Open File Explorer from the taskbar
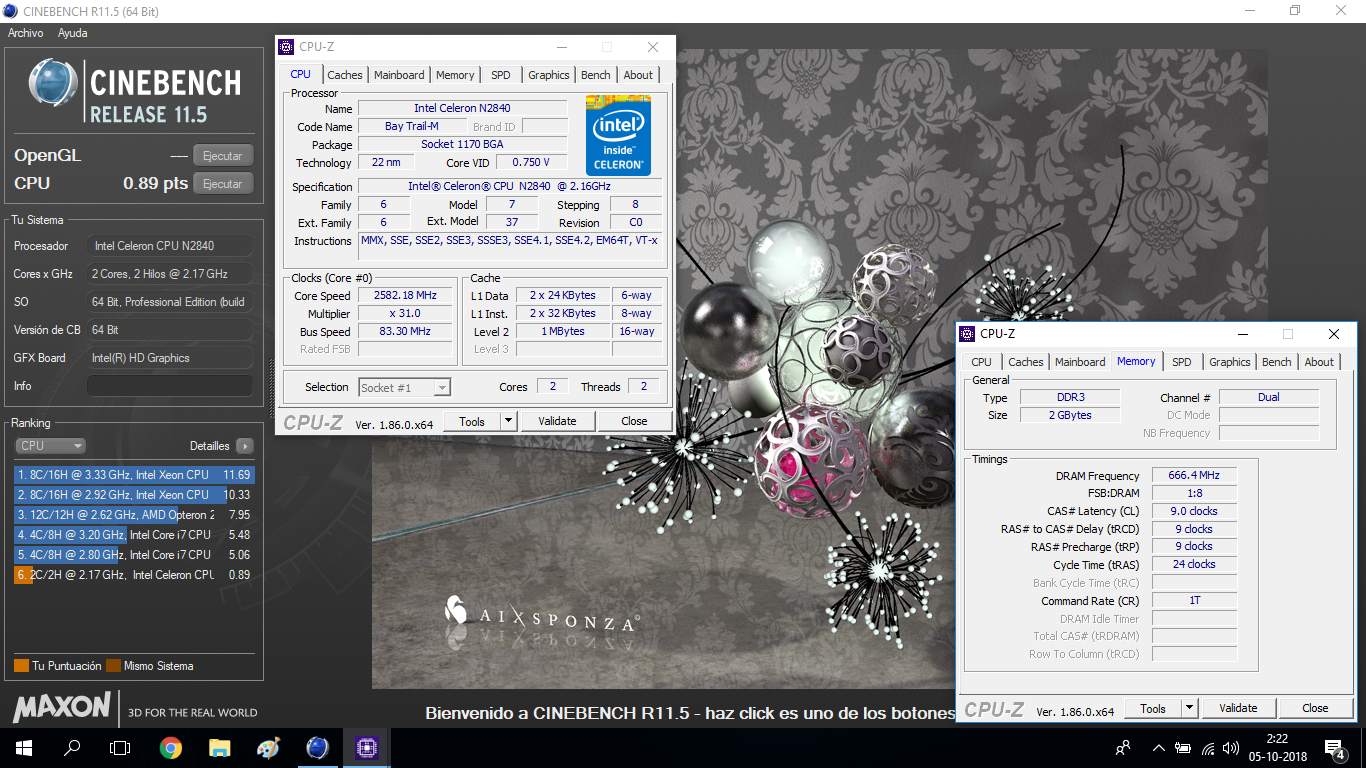Screen dimensions: 1366x768 (x=219, y=747)
